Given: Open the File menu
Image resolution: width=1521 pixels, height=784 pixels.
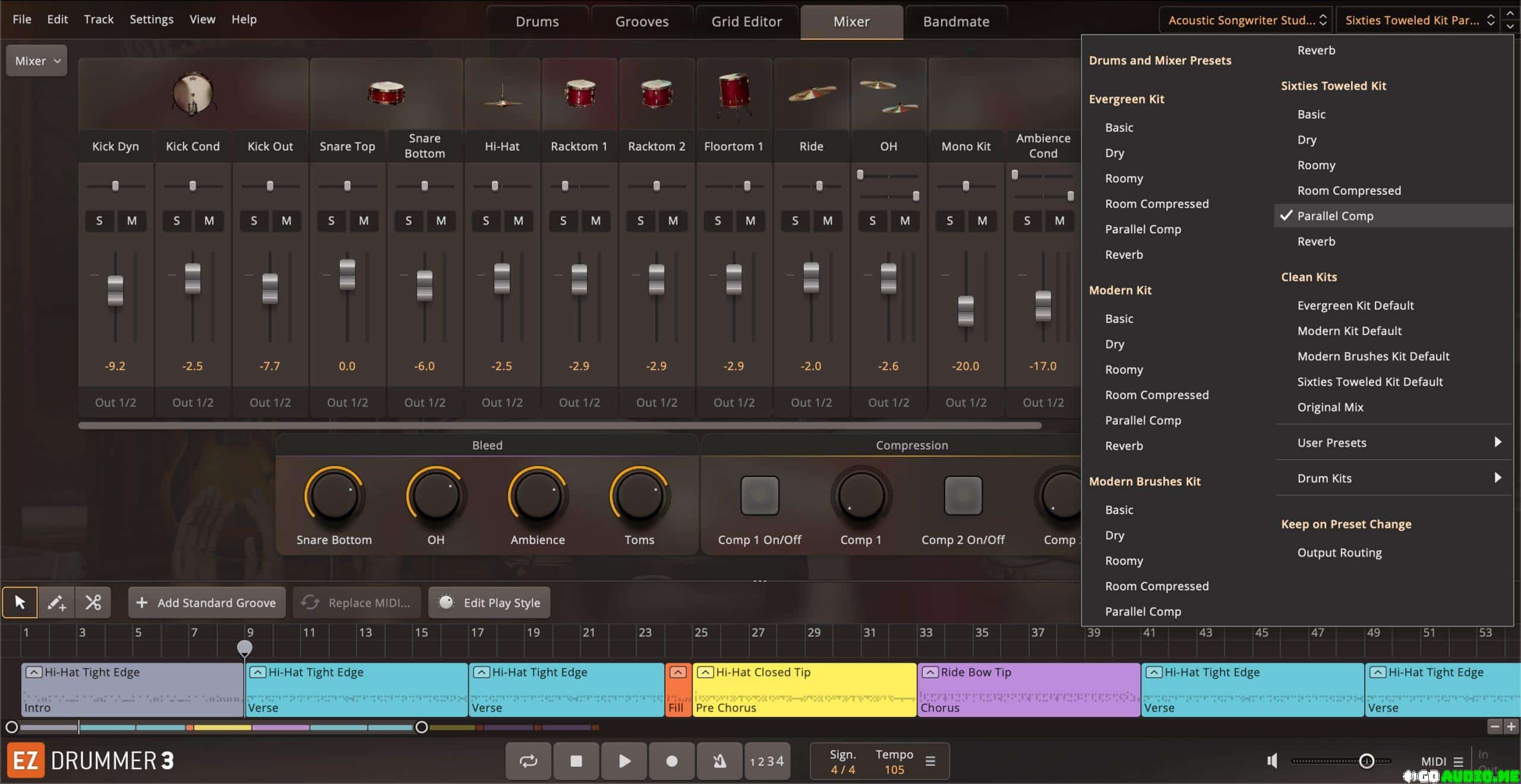Looking at the screenshot, I should (22, 19).
